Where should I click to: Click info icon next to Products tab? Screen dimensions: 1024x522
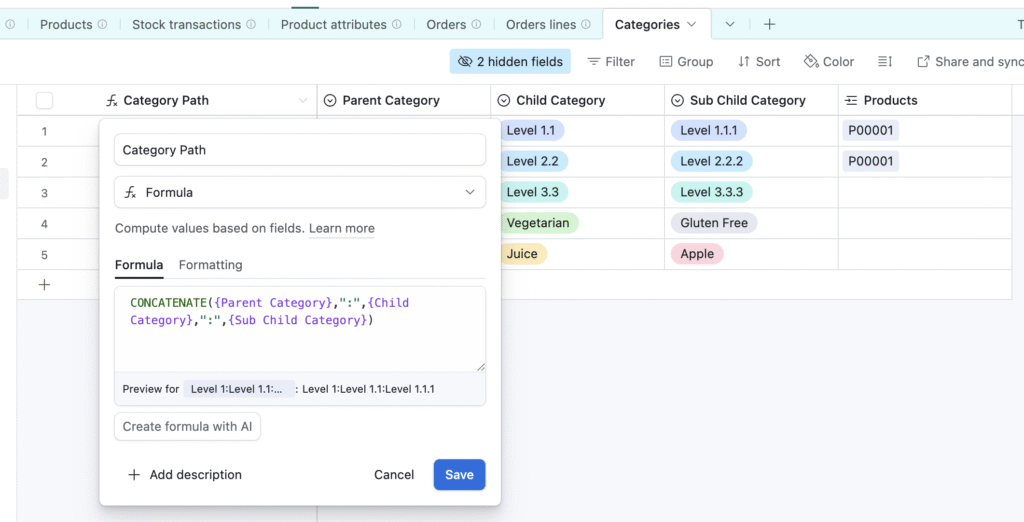click(103, 24)
